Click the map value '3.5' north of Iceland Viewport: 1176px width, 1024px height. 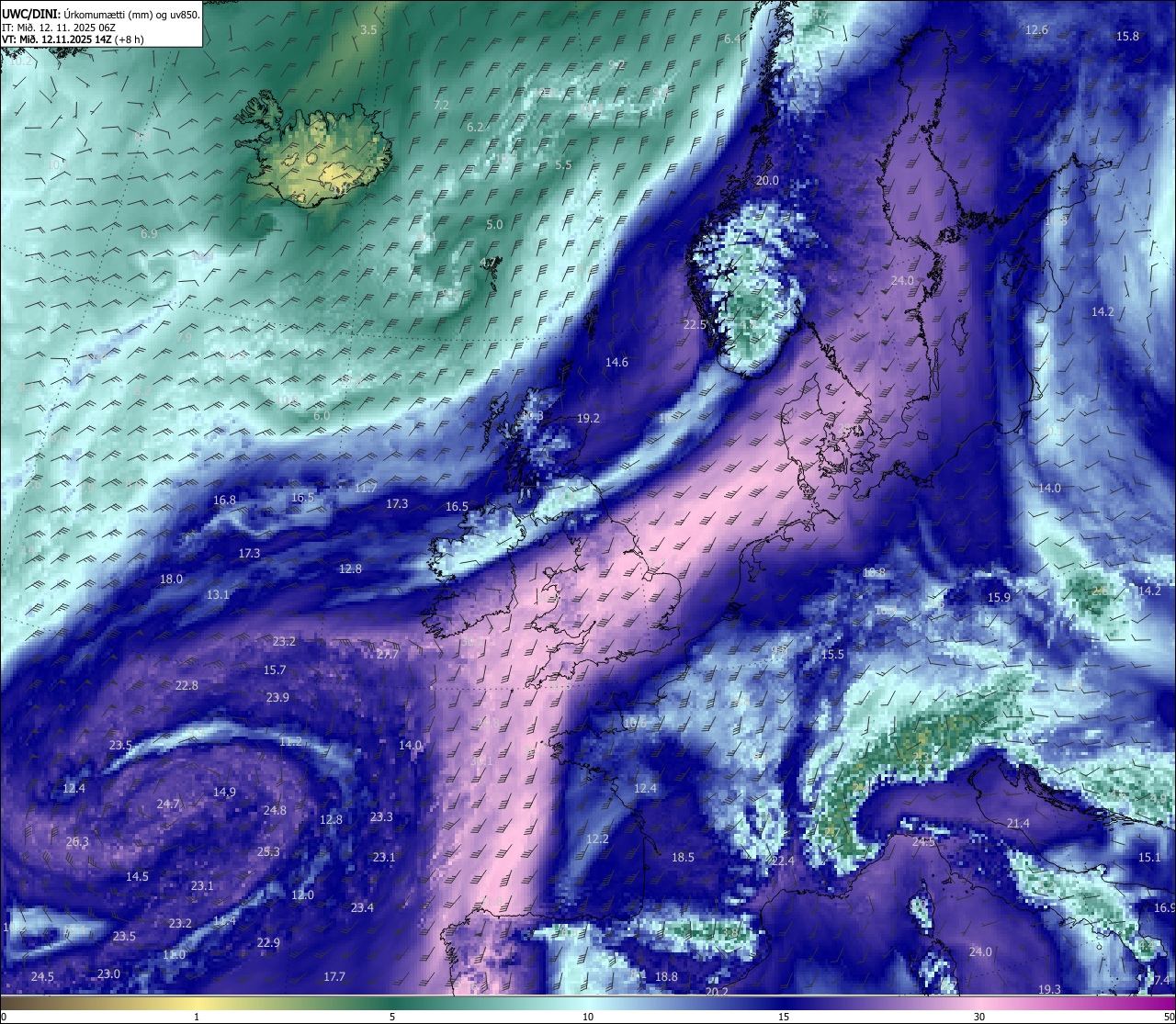tap(368, 30)
